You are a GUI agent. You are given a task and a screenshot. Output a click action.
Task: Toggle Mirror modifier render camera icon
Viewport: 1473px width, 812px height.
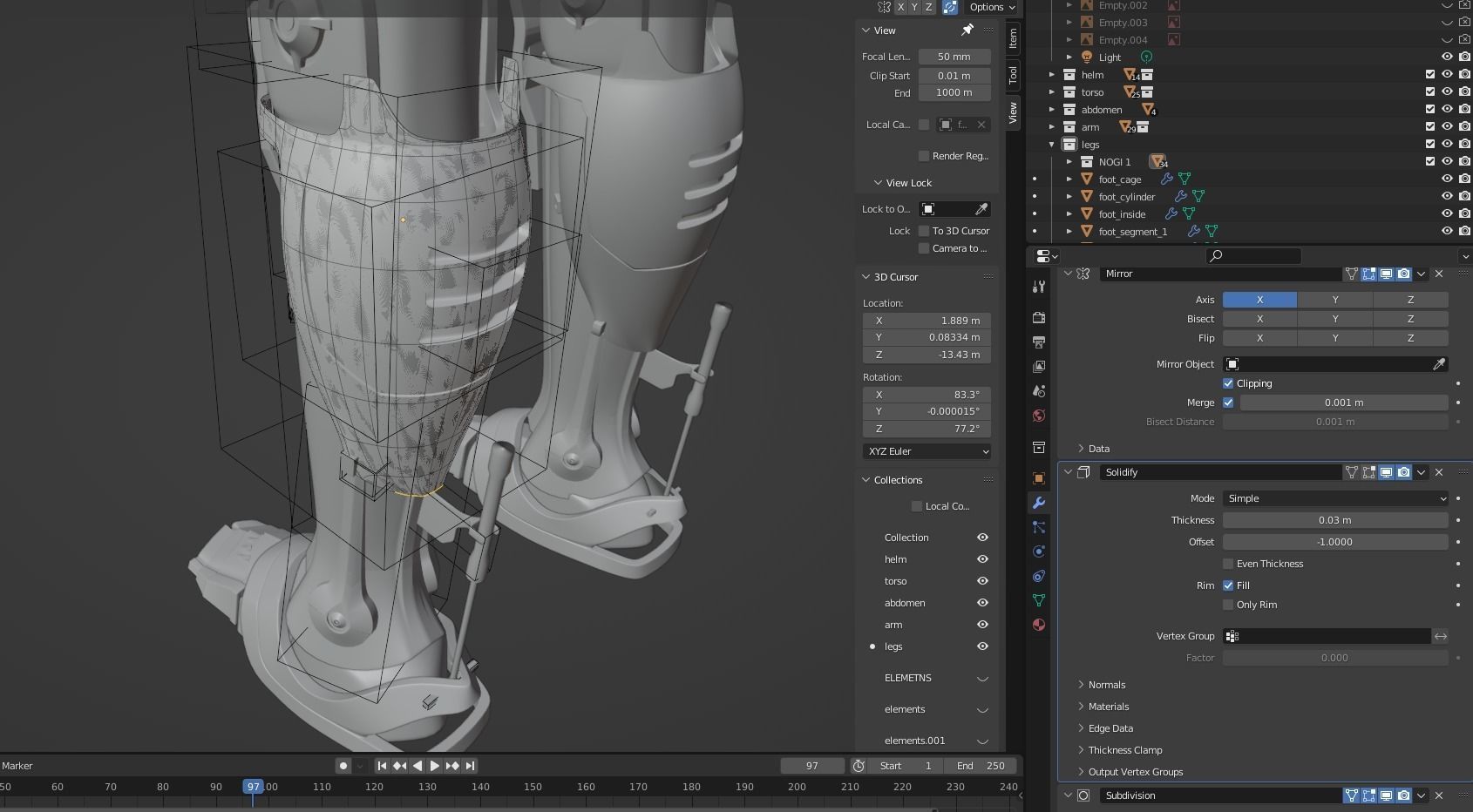pos(1403,274)
